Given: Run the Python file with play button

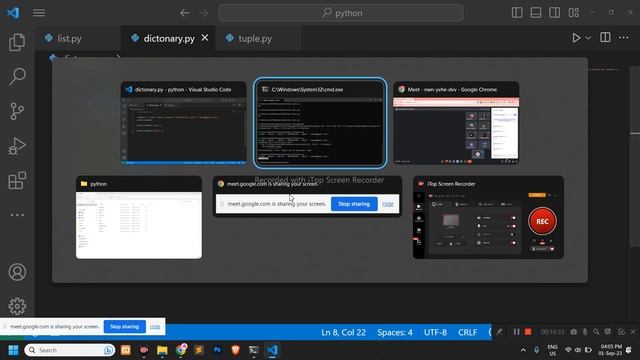Looking at the screenshot, I should [576, 38].
